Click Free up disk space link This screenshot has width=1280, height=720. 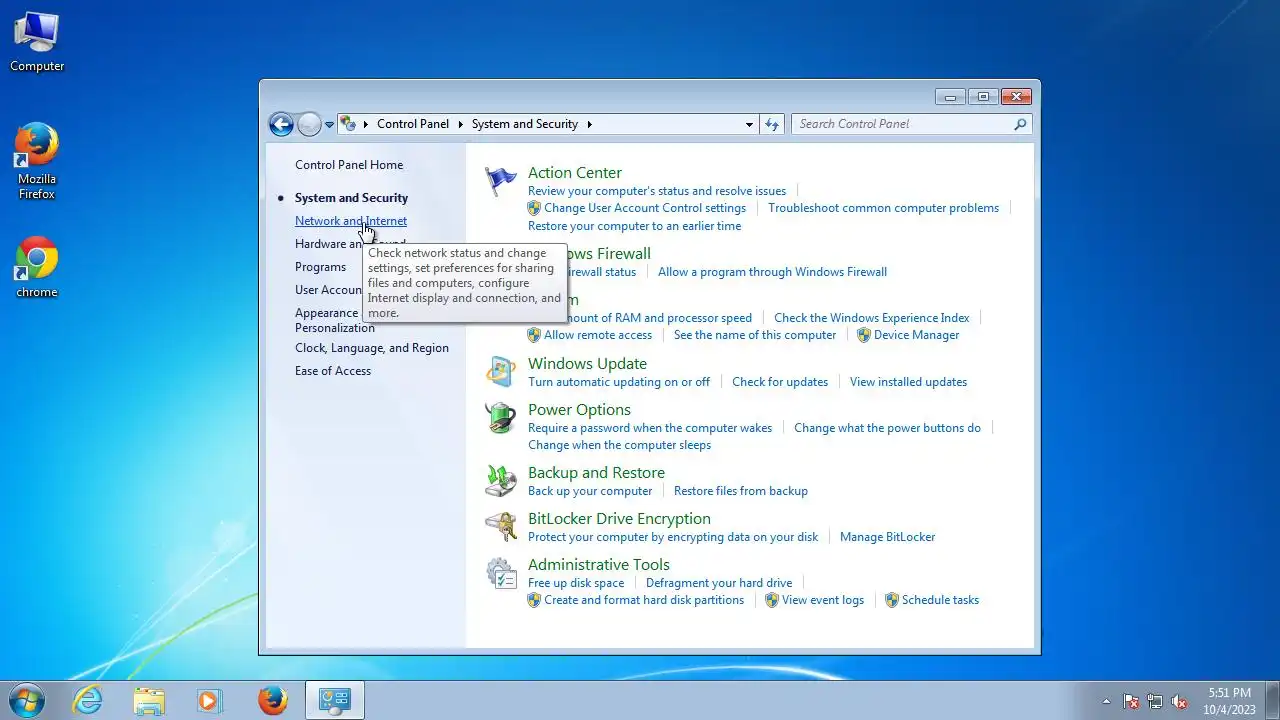pos(576,583)
